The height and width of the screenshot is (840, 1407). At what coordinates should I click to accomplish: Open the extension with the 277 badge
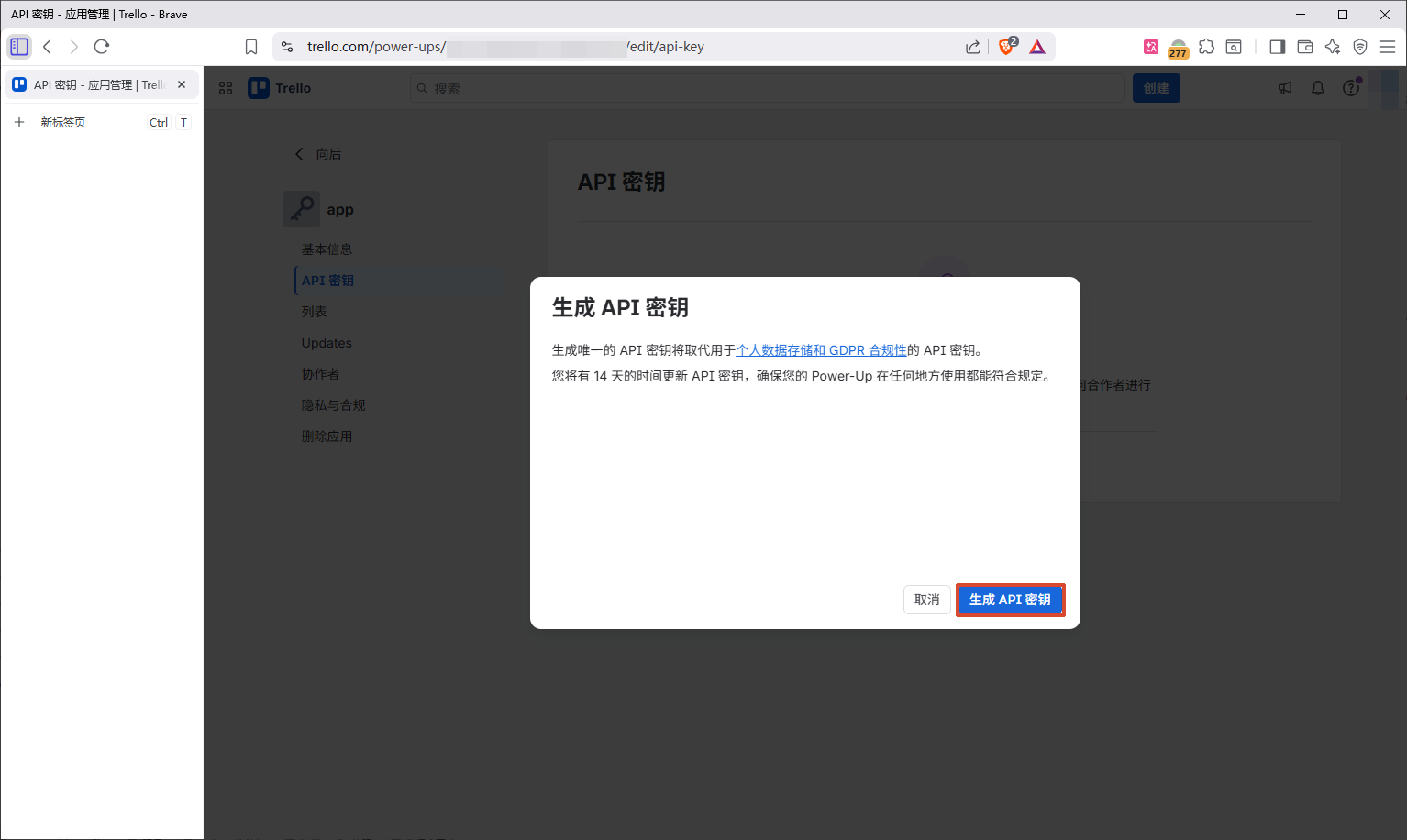(1179, 49)
